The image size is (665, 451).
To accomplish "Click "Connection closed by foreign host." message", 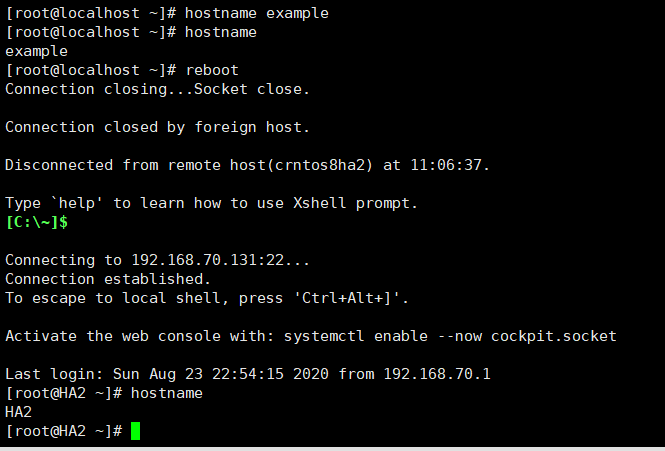I will pyautogui.click(x=157, y=127).
